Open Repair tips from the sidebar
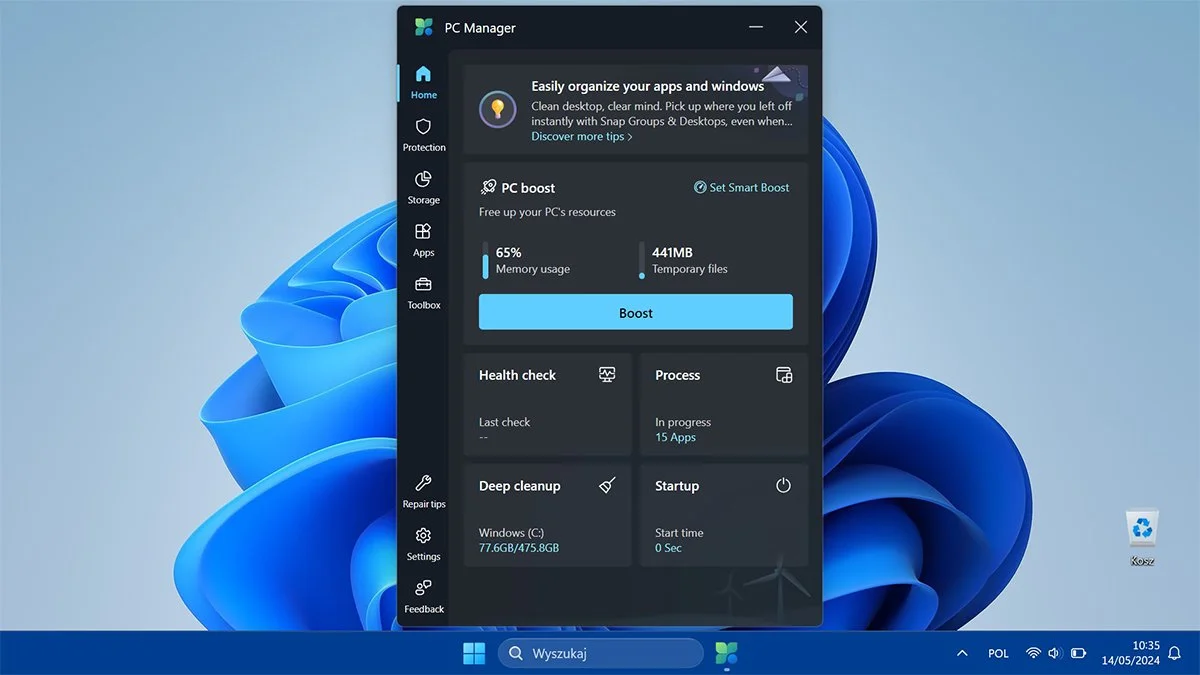This screenshot has width=1200, height=675. 424,492
